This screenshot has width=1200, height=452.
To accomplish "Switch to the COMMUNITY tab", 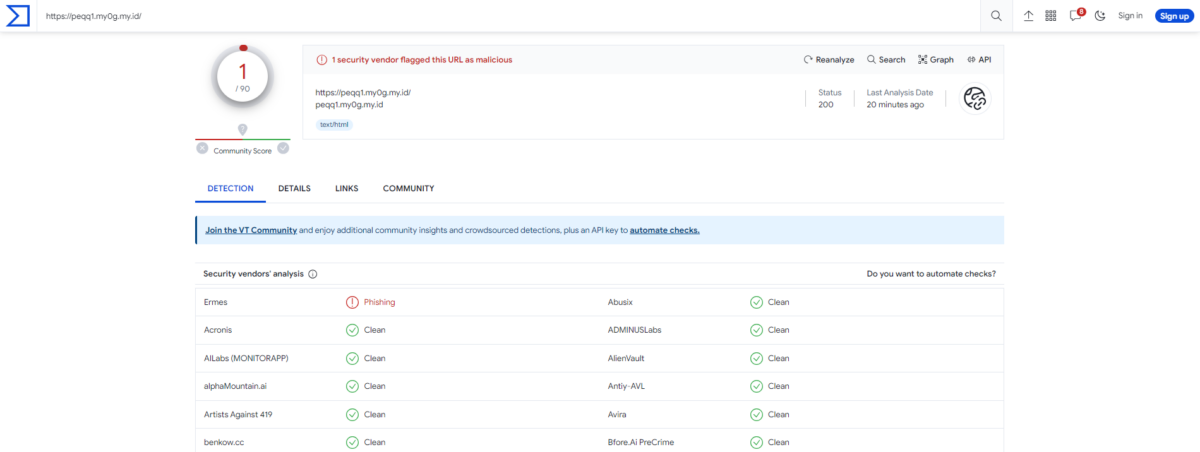I will 408,188.
